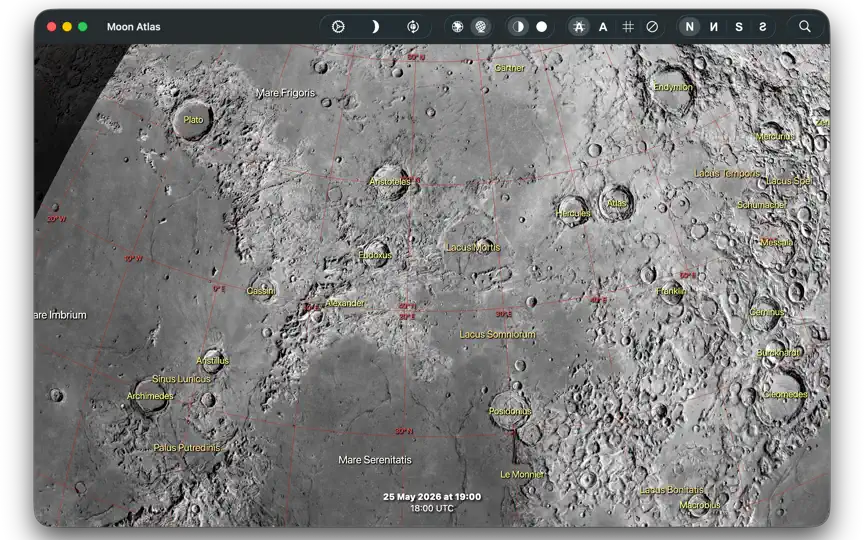The width and height of the screenshot is (864, 540).
Task: Click the Hercules crater label
Action: point(573,213)
